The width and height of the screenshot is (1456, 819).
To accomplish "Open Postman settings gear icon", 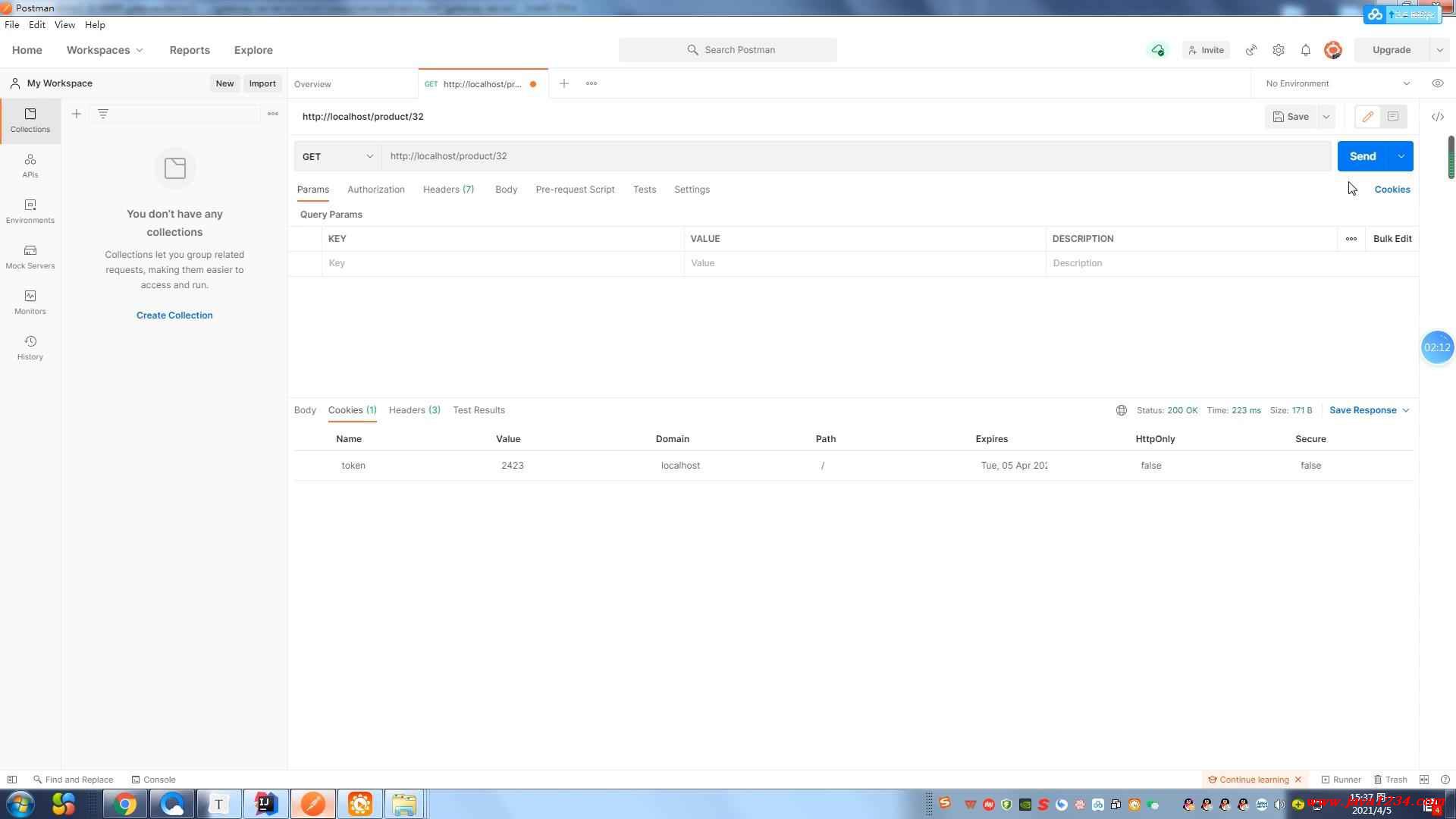I will tap(1279, 50).
